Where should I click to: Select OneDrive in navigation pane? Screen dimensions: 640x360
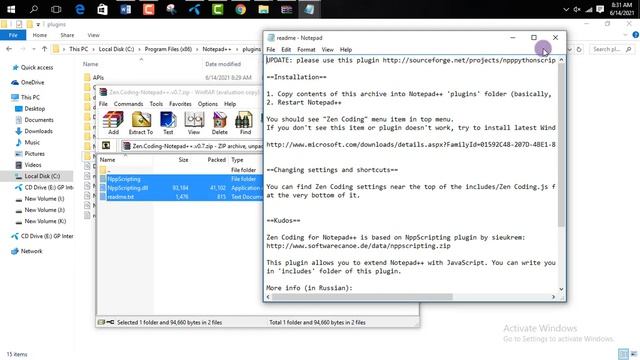[x=32, y=82]
